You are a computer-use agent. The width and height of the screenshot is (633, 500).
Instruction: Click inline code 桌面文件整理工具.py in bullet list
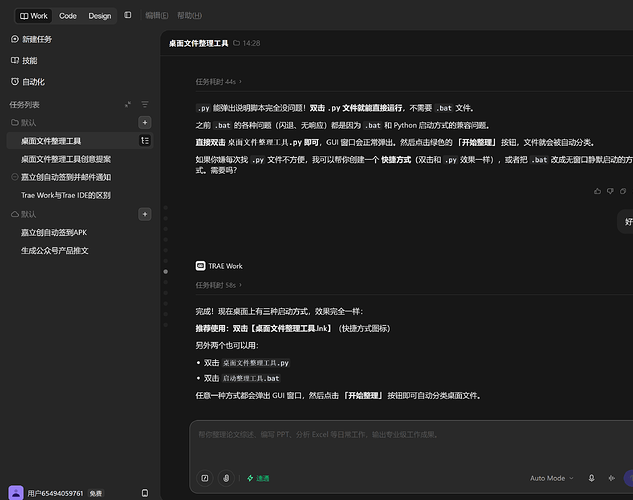[x=256, y=363]
